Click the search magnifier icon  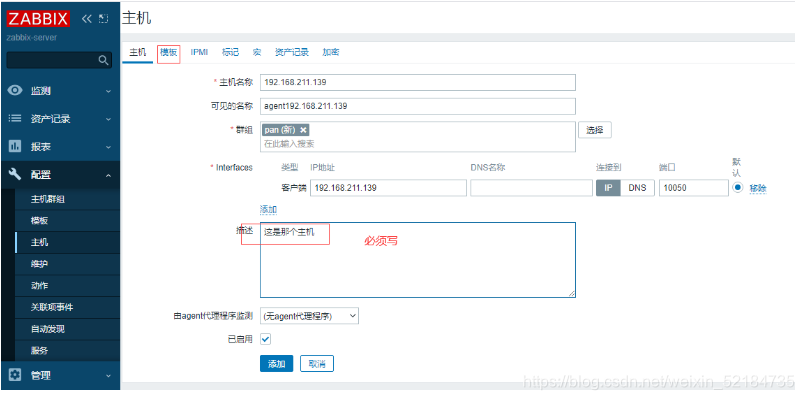(103, 61)
